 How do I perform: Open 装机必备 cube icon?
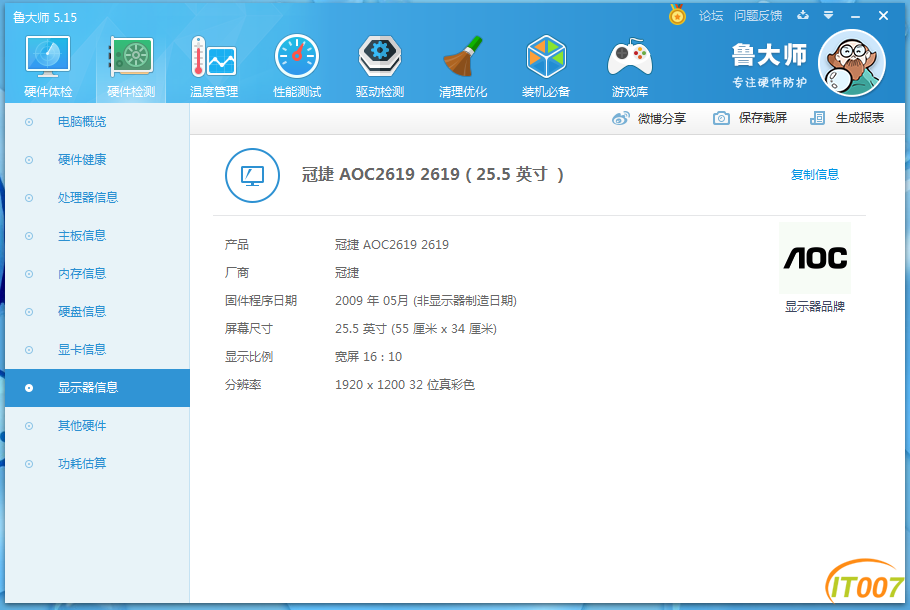point(546,57)
